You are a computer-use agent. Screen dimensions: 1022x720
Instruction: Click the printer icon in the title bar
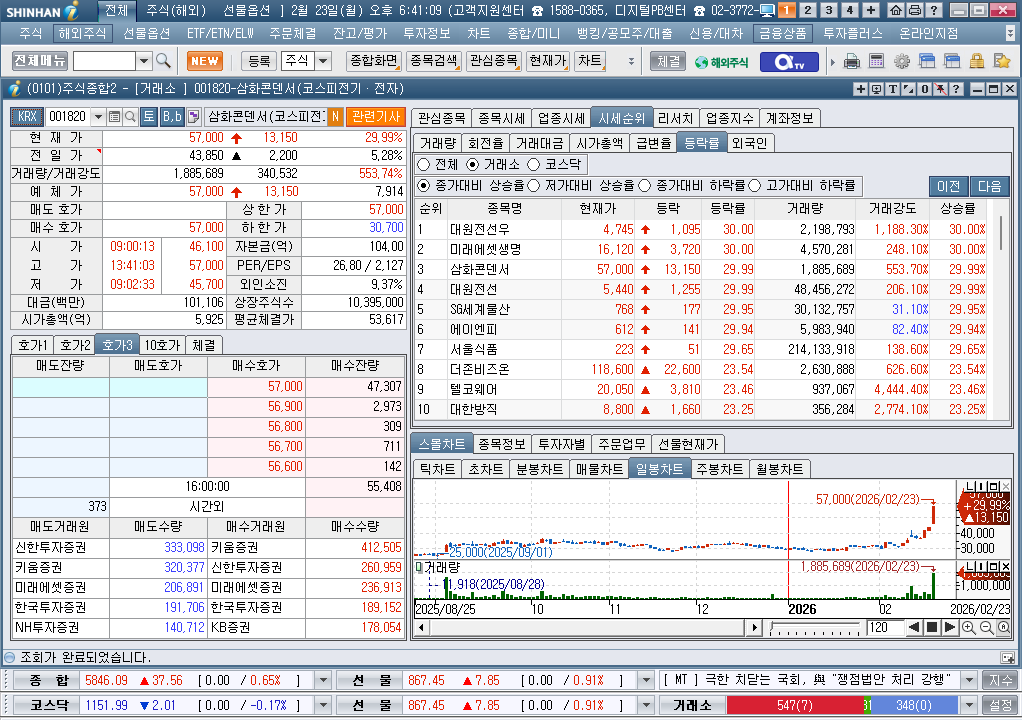pyautogui.click(x=914, y=10)
